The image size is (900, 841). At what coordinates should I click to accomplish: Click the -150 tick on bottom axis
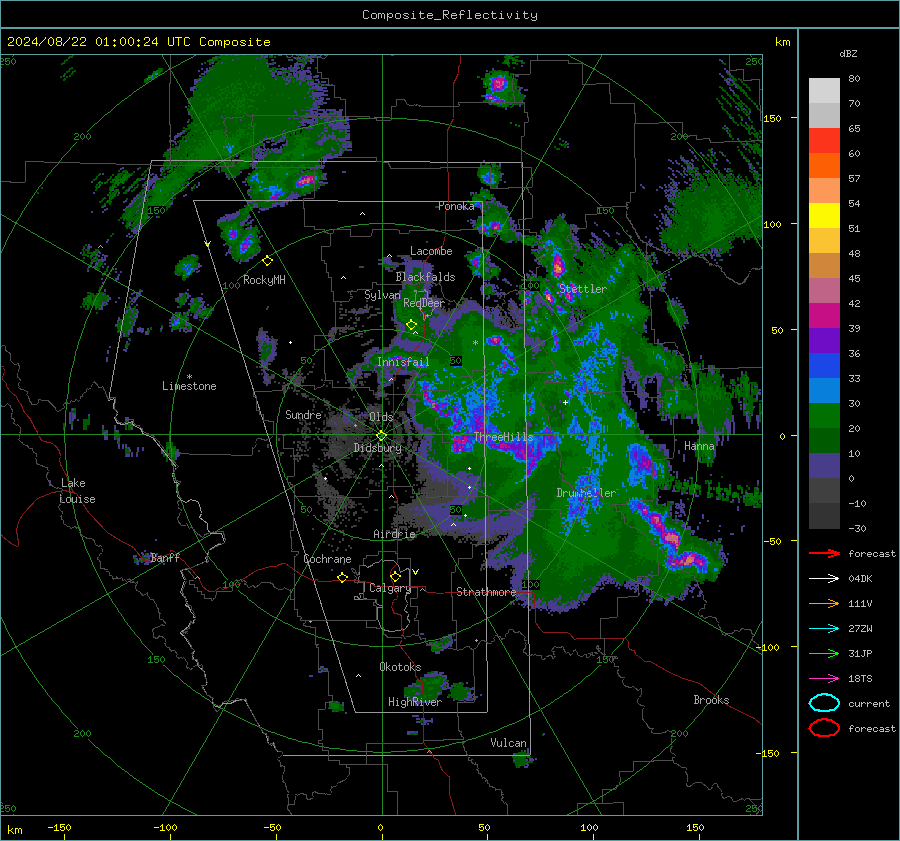[59, 828]
